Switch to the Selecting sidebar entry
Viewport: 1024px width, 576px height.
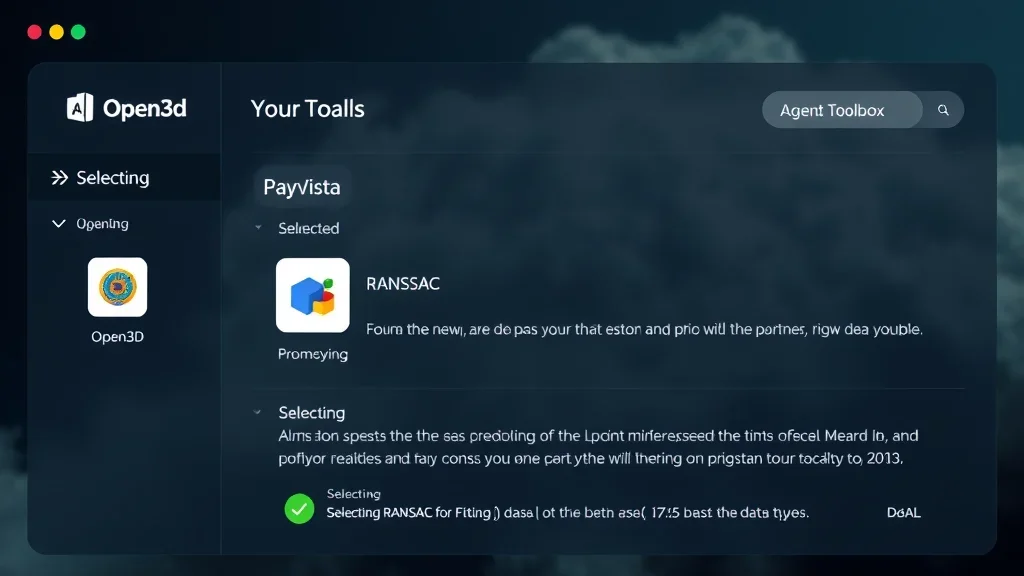112,177
